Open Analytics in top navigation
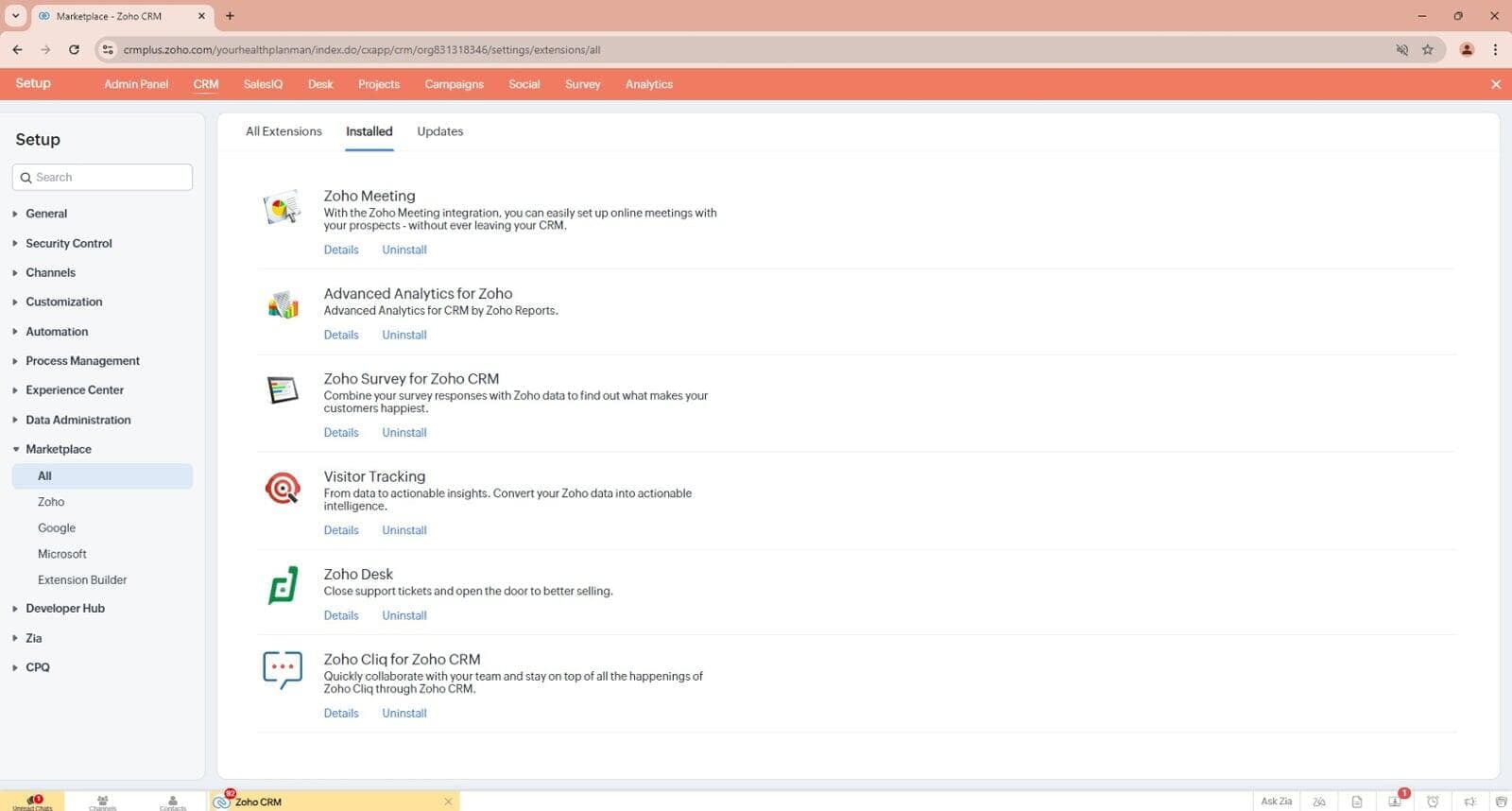 (649, 84)
